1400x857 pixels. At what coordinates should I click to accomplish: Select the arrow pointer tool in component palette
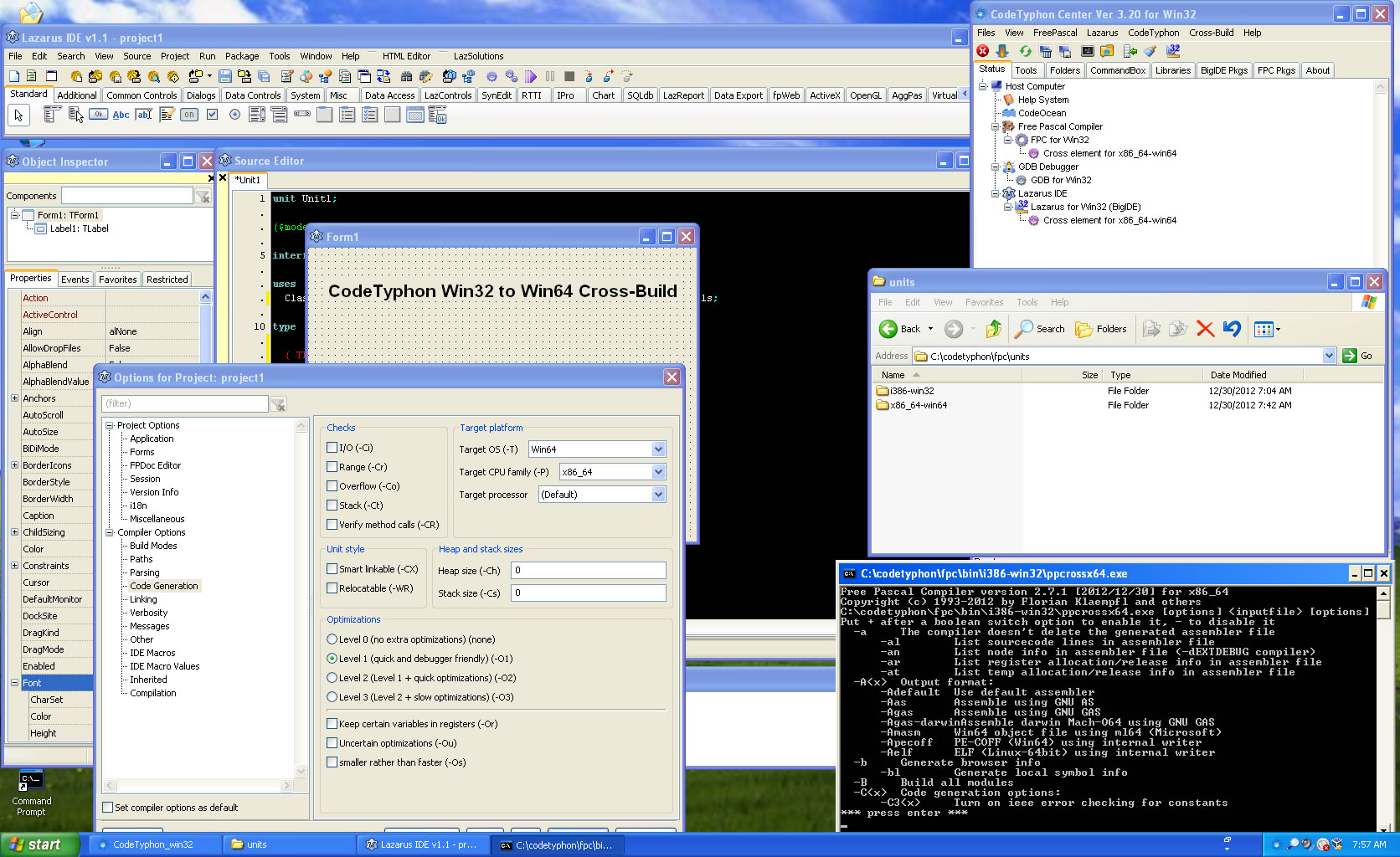tap(18, 115)
